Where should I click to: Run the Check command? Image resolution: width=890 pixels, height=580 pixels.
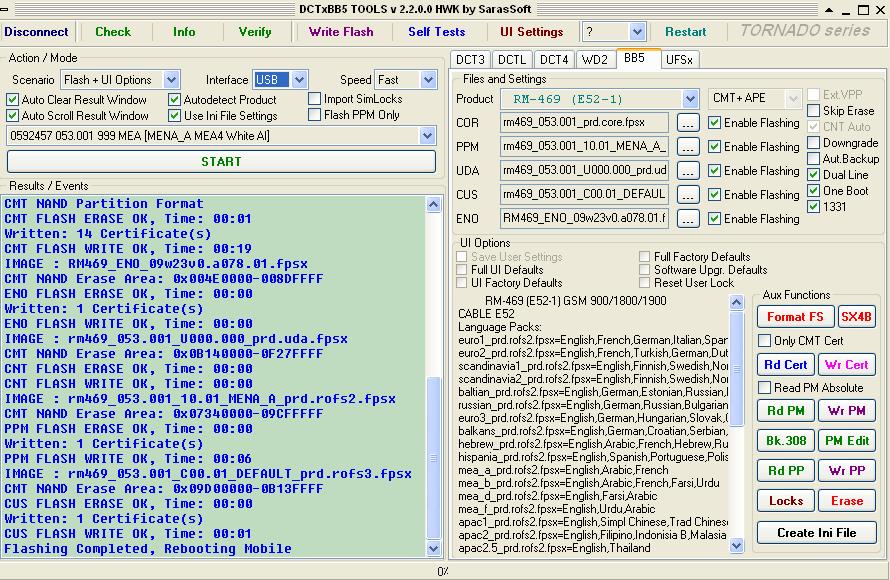click(x=113, y=32)
